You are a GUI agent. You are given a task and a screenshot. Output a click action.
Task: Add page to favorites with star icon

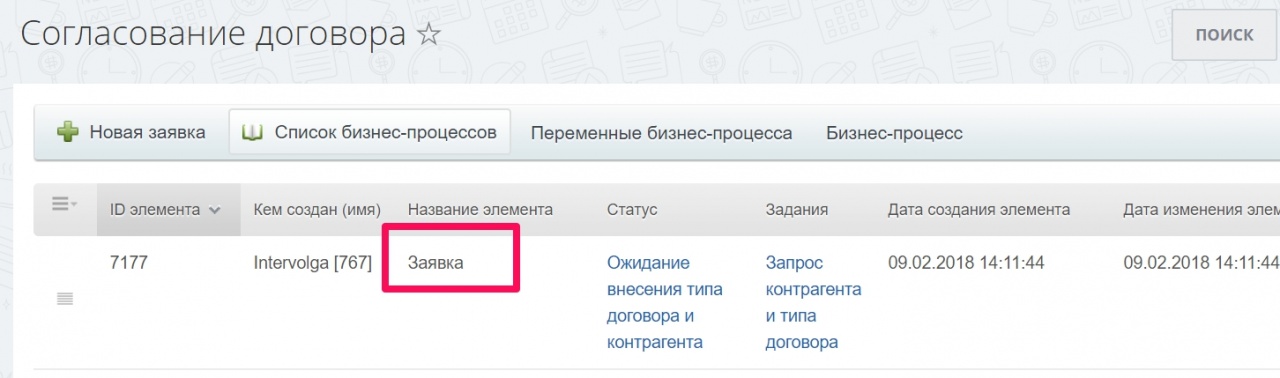428,35
